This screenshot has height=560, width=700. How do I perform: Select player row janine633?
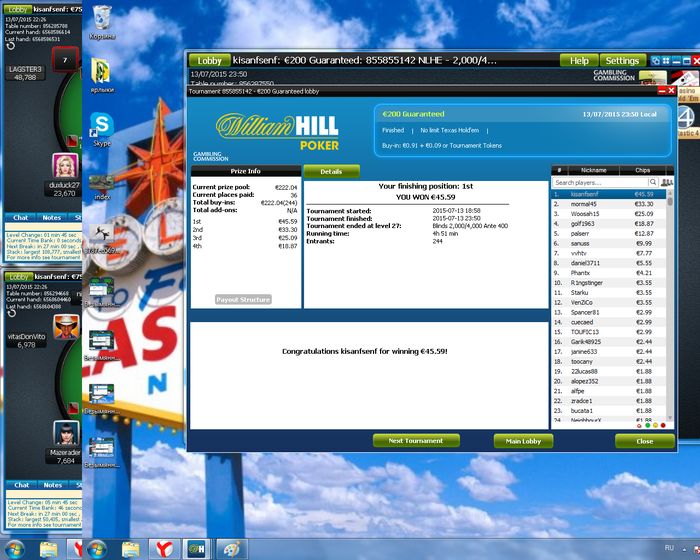click(x=609, y=351)
